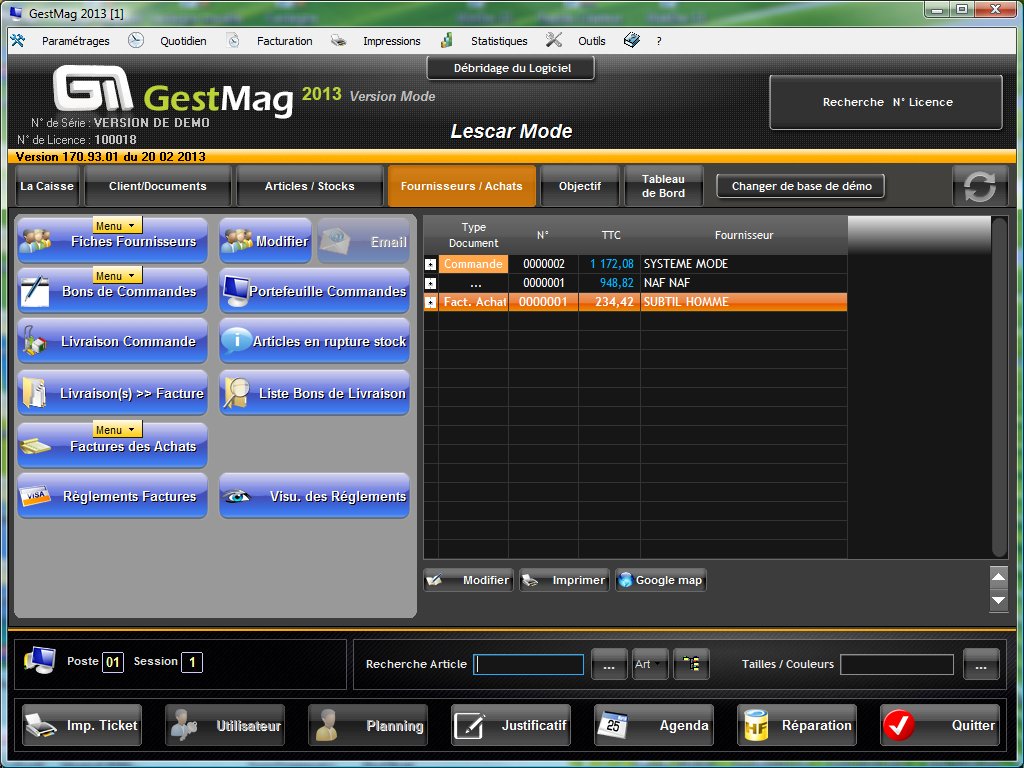Open the Art dropdown selector

pyautogui.click(x=650, y=664)
